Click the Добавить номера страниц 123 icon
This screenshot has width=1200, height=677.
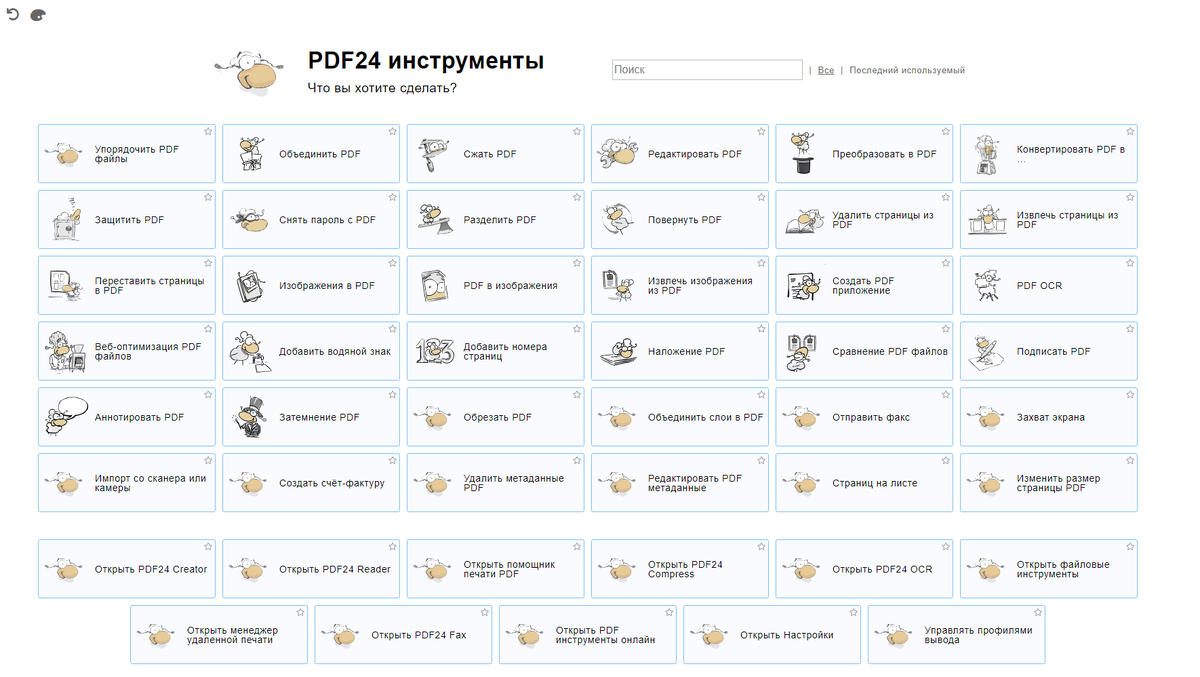point(435,351)
